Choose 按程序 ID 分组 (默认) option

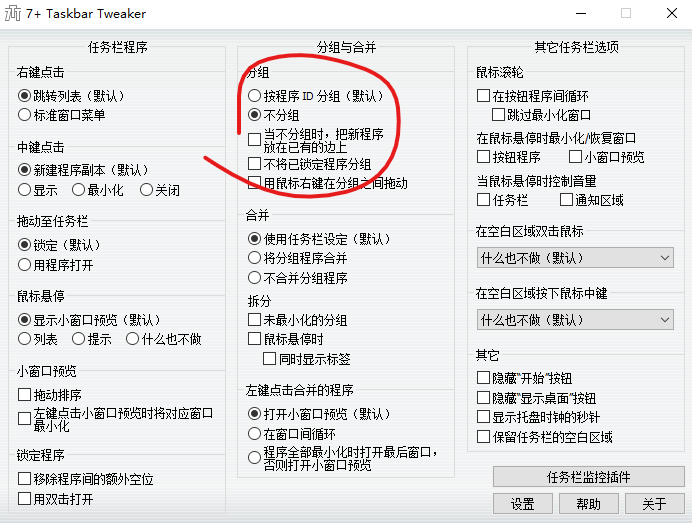(254, 97)
